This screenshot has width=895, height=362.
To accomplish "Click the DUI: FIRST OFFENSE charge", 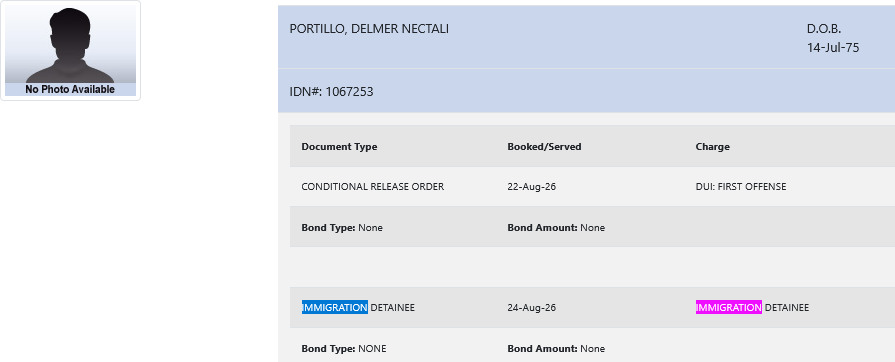I will pyautogui.click(x=741, y=187).
